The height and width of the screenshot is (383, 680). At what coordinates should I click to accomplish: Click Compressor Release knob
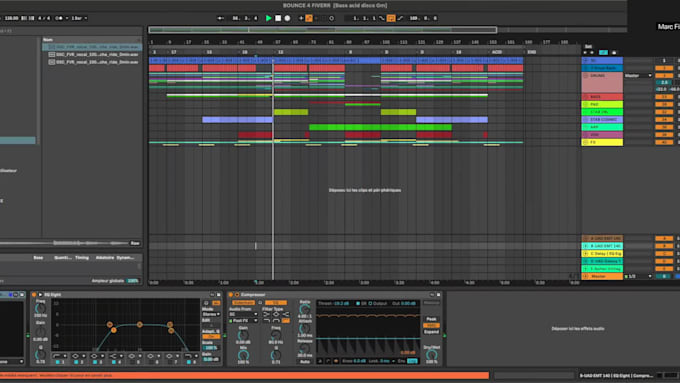coord(305,348)
